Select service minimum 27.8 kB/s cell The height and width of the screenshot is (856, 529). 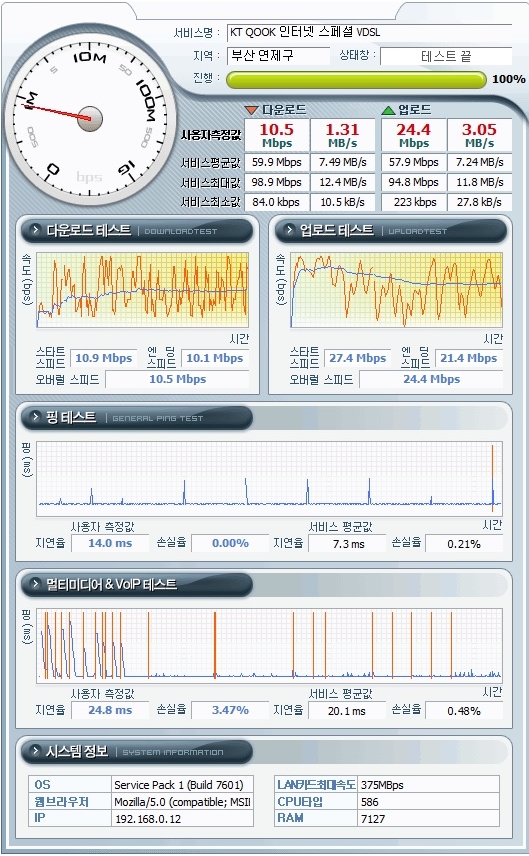(479, 202)
